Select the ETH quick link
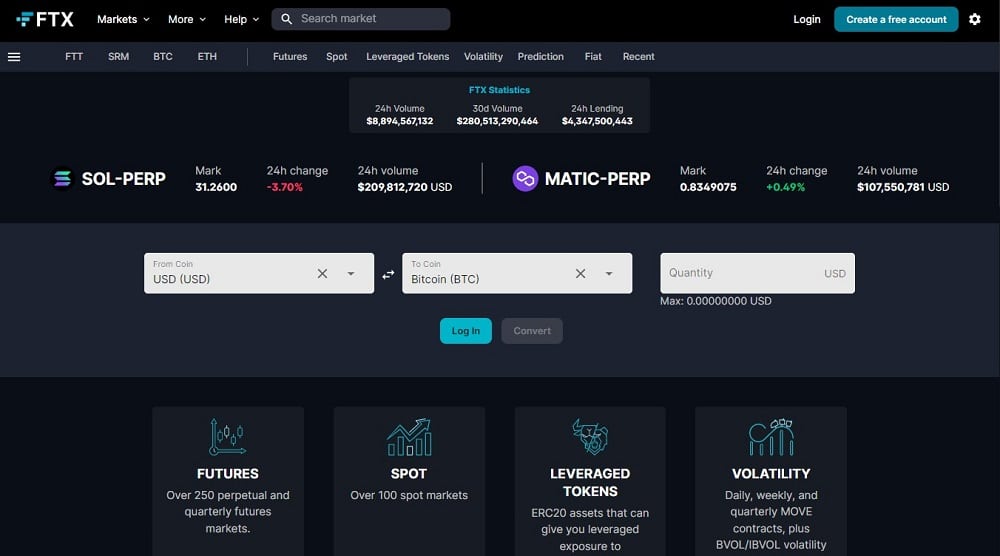 [x=207, y=57]
